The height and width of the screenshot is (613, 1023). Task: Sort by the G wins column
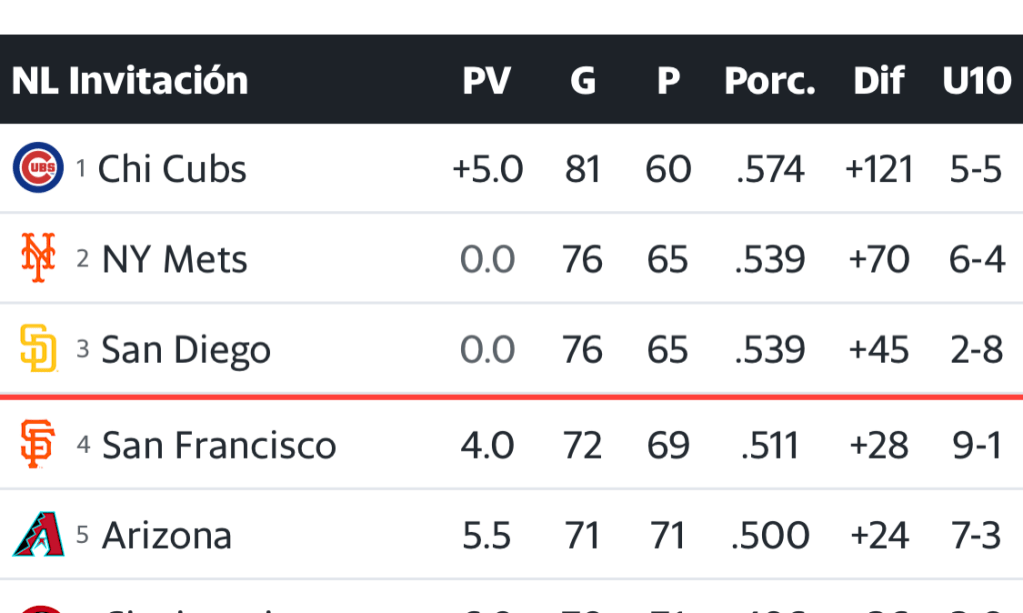coord(583,80)
